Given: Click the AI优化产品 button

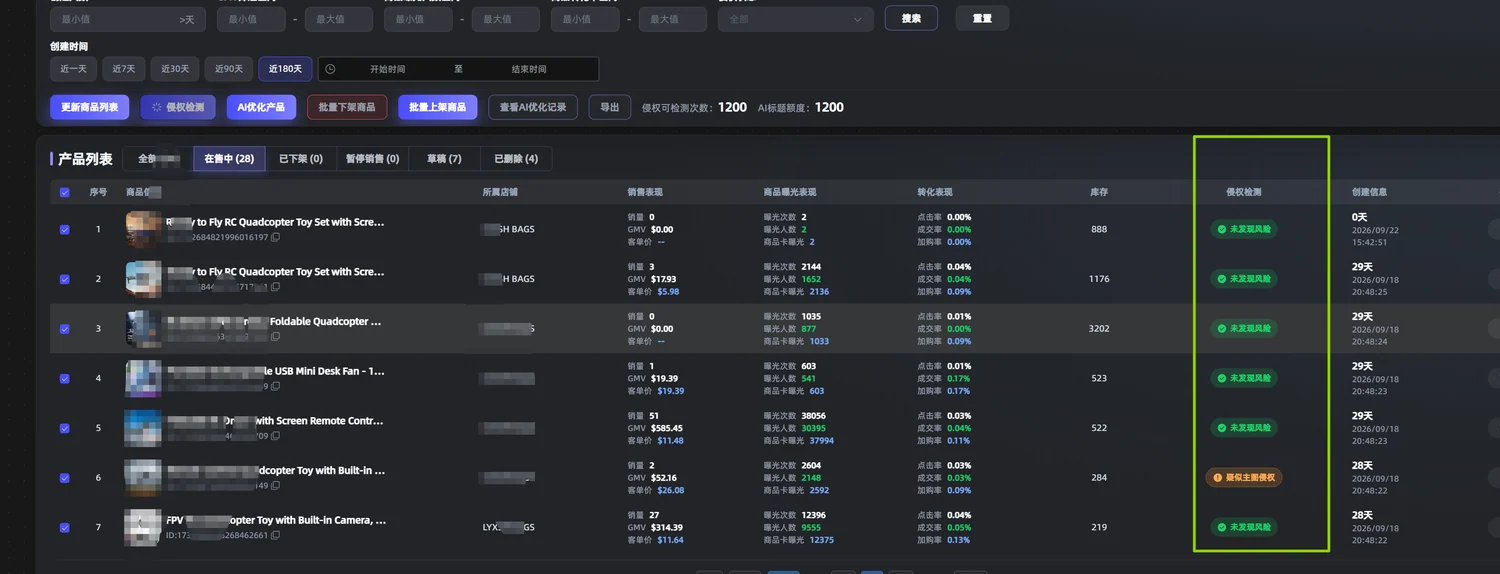Looking at the screenshot, I should tap(261, 107).
